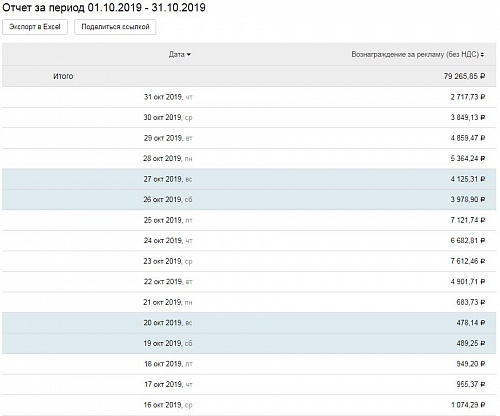Click the 7 121,74 ₽ amount cell
Viewport: 500px width, 416px height.
468,220
